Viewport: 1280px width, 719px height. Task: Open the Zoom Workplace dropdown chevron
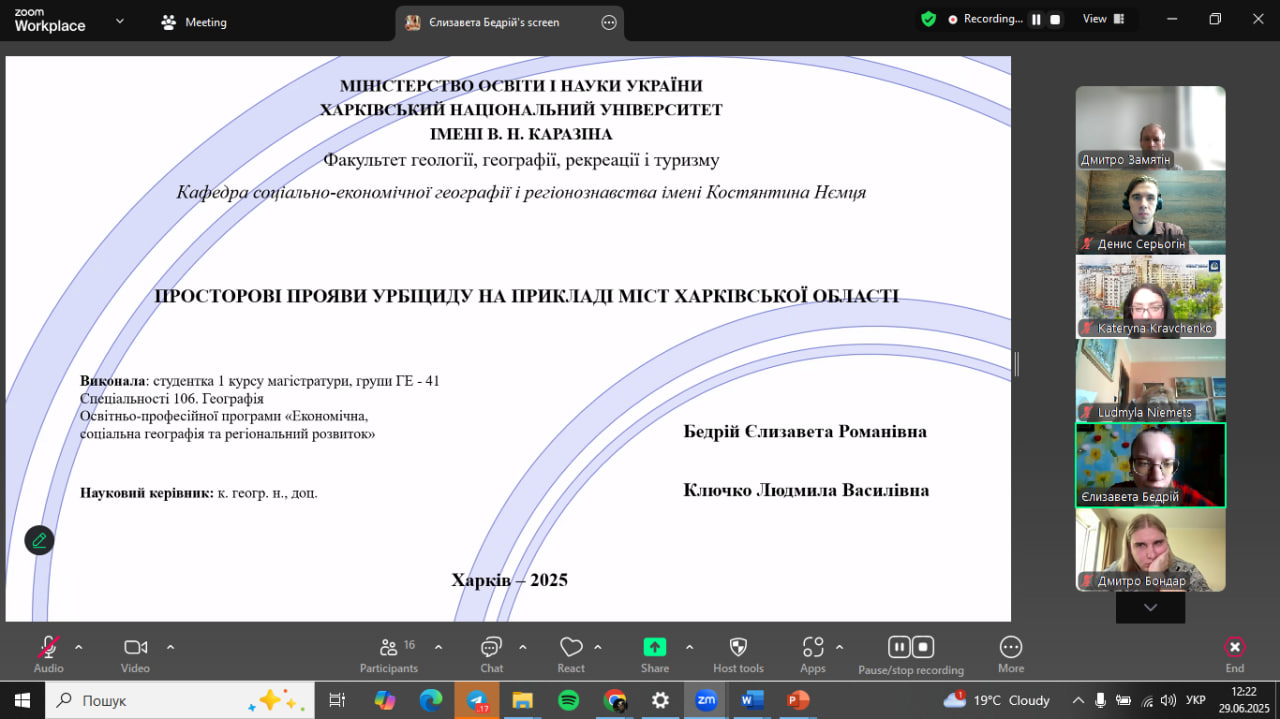(120, 20)
